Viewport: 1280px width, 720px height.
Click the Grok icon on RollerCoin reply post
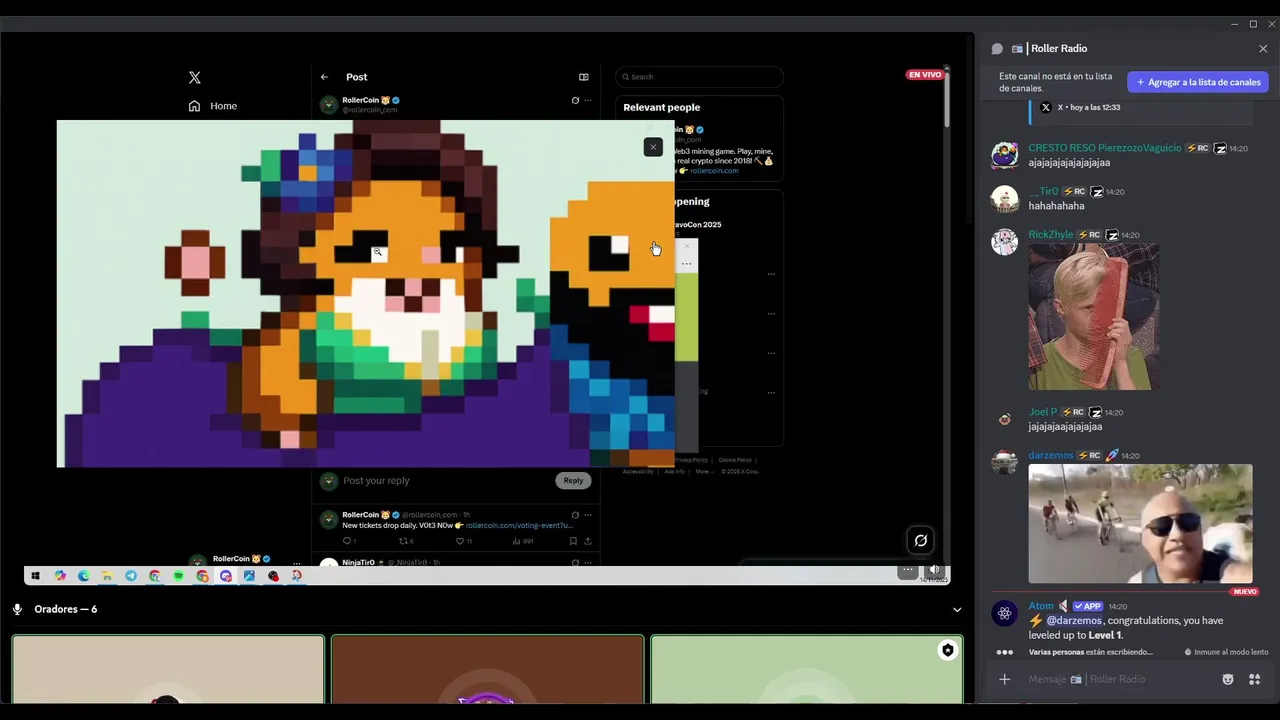coord(575,515)
